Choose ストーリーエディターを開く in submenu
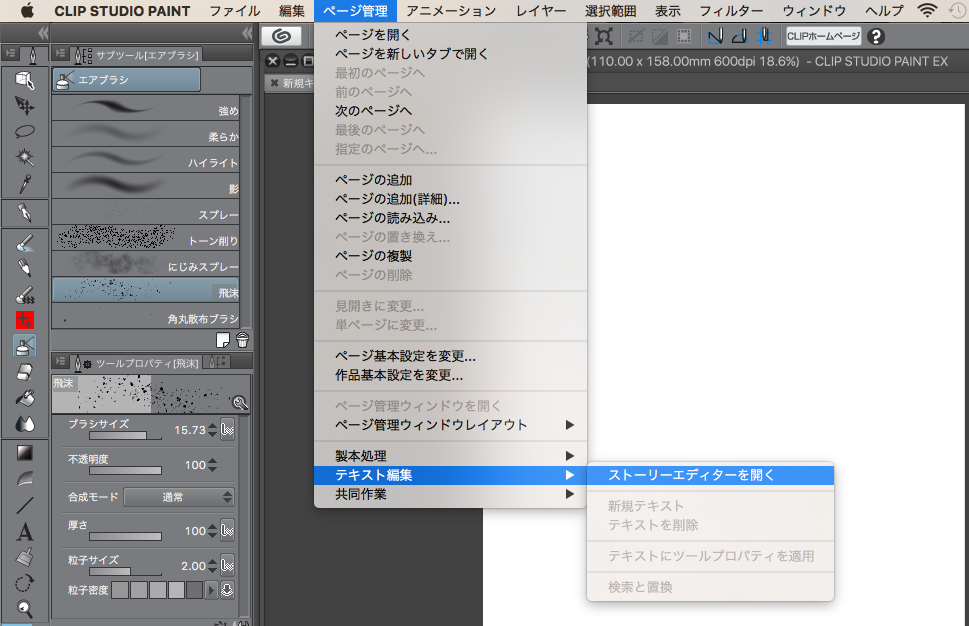The height and width of the screenshot is (626, 969). [710, 475]
